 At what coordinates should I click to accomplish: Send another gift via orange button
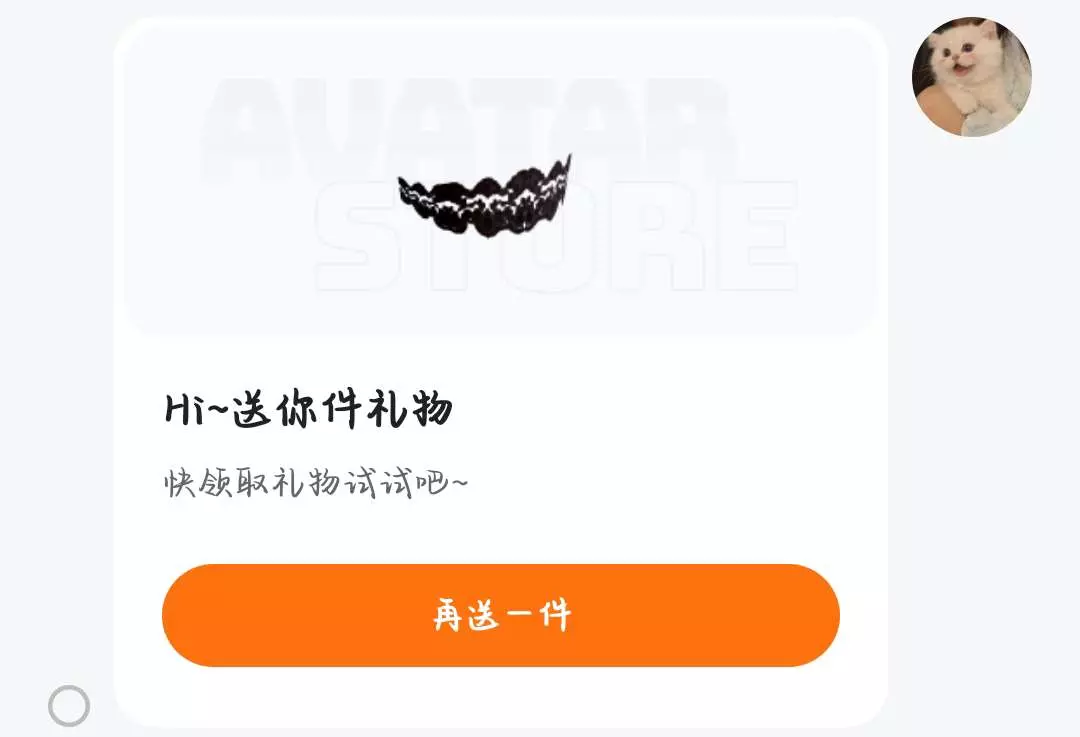501,615
